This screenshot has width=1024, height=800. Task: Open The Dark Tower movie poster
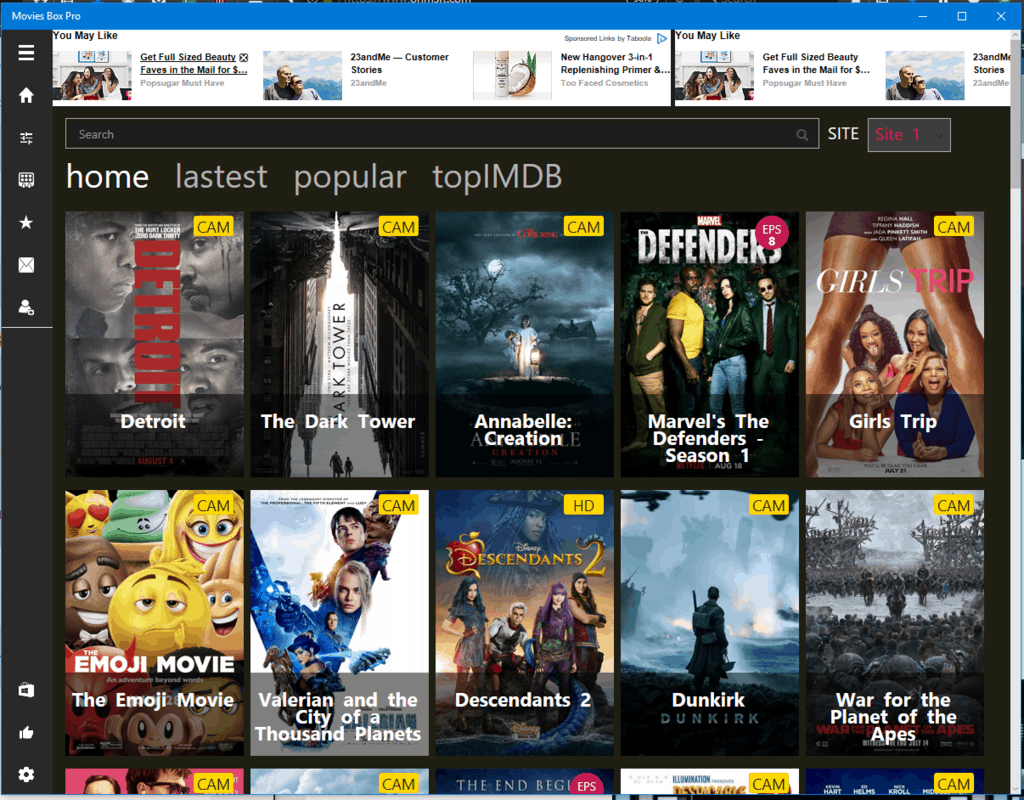point(340,344)
